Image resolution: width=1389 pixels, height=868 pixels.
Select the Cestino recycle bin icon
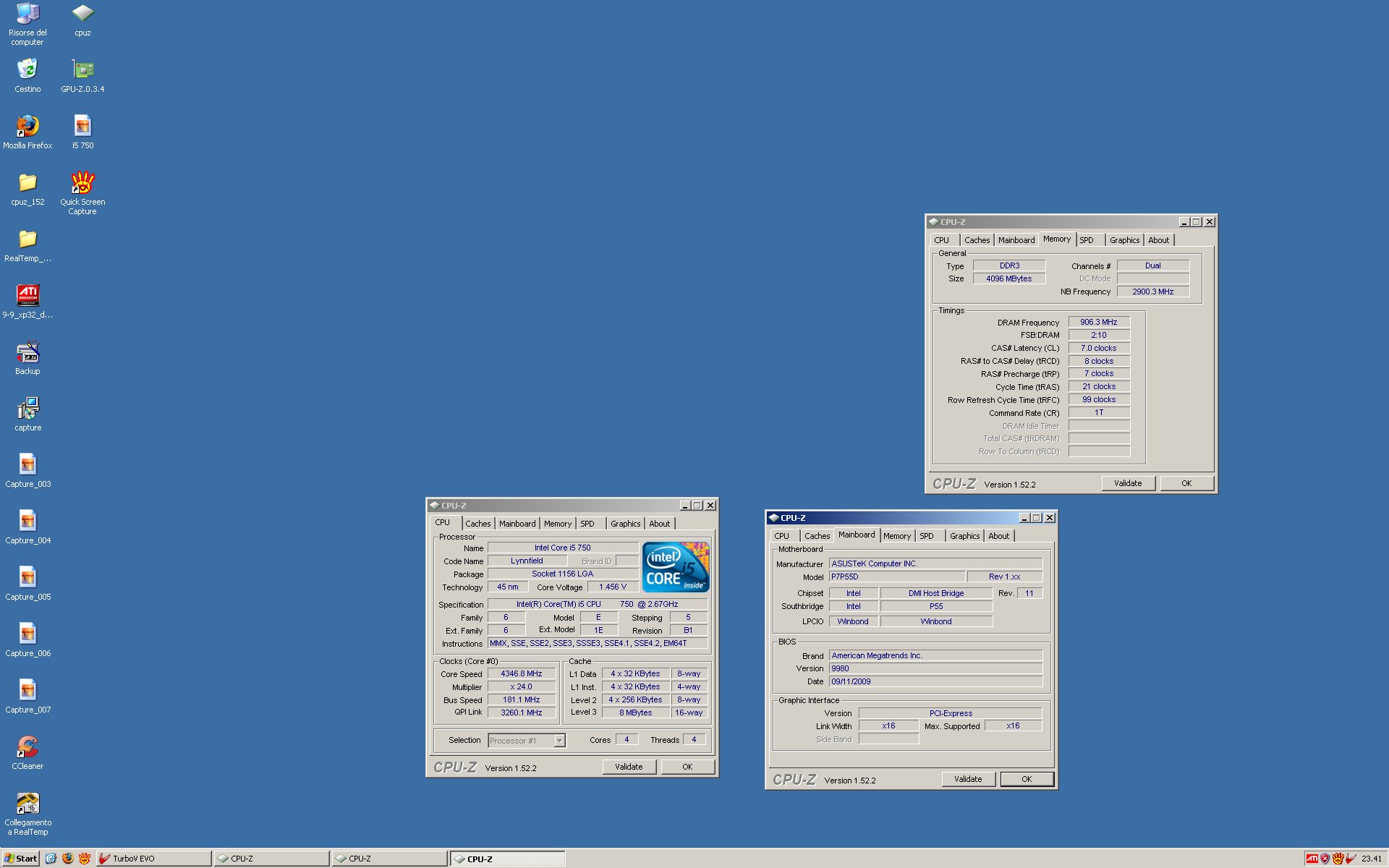[27, 75]
